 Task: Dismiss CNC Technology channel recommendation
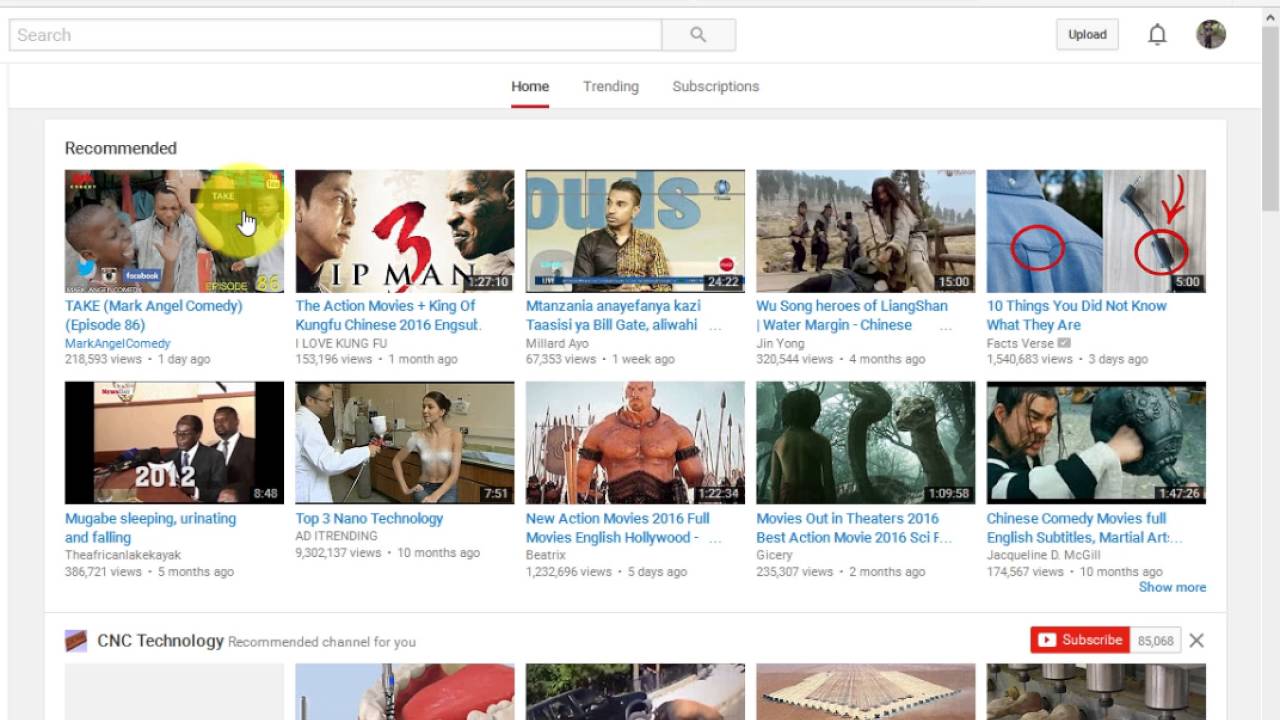click(1196, 640)
